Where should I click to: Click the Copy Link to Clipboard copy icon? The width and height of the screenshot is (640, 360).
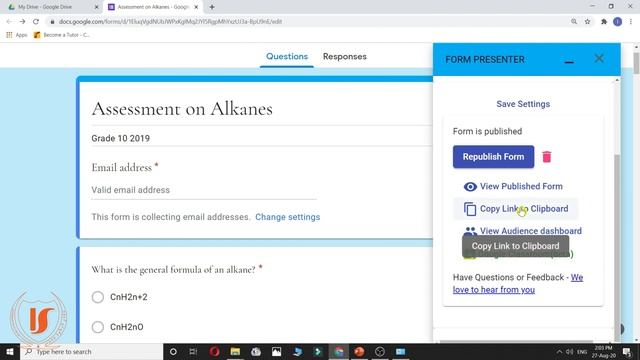470,209
